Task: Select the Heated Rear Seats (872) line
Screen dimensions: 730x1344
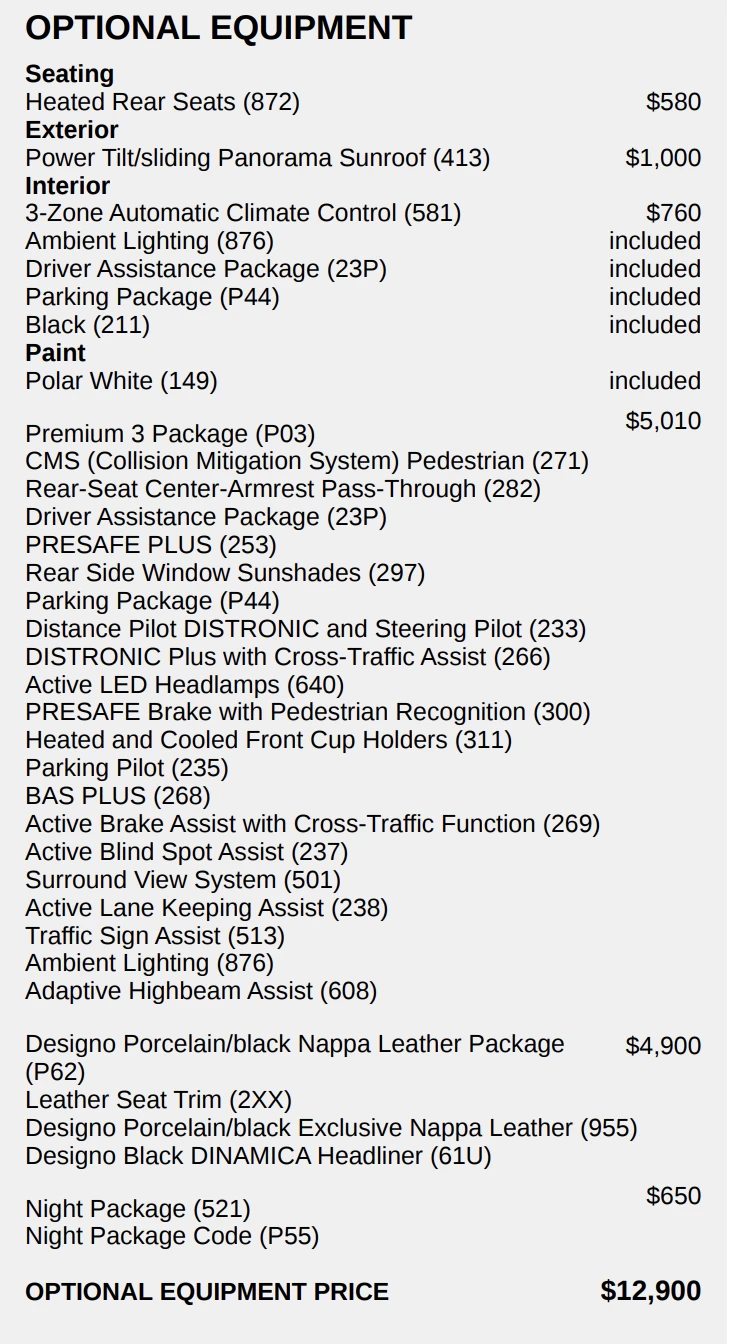Action: pyautogui.click(x=162, y=102)
